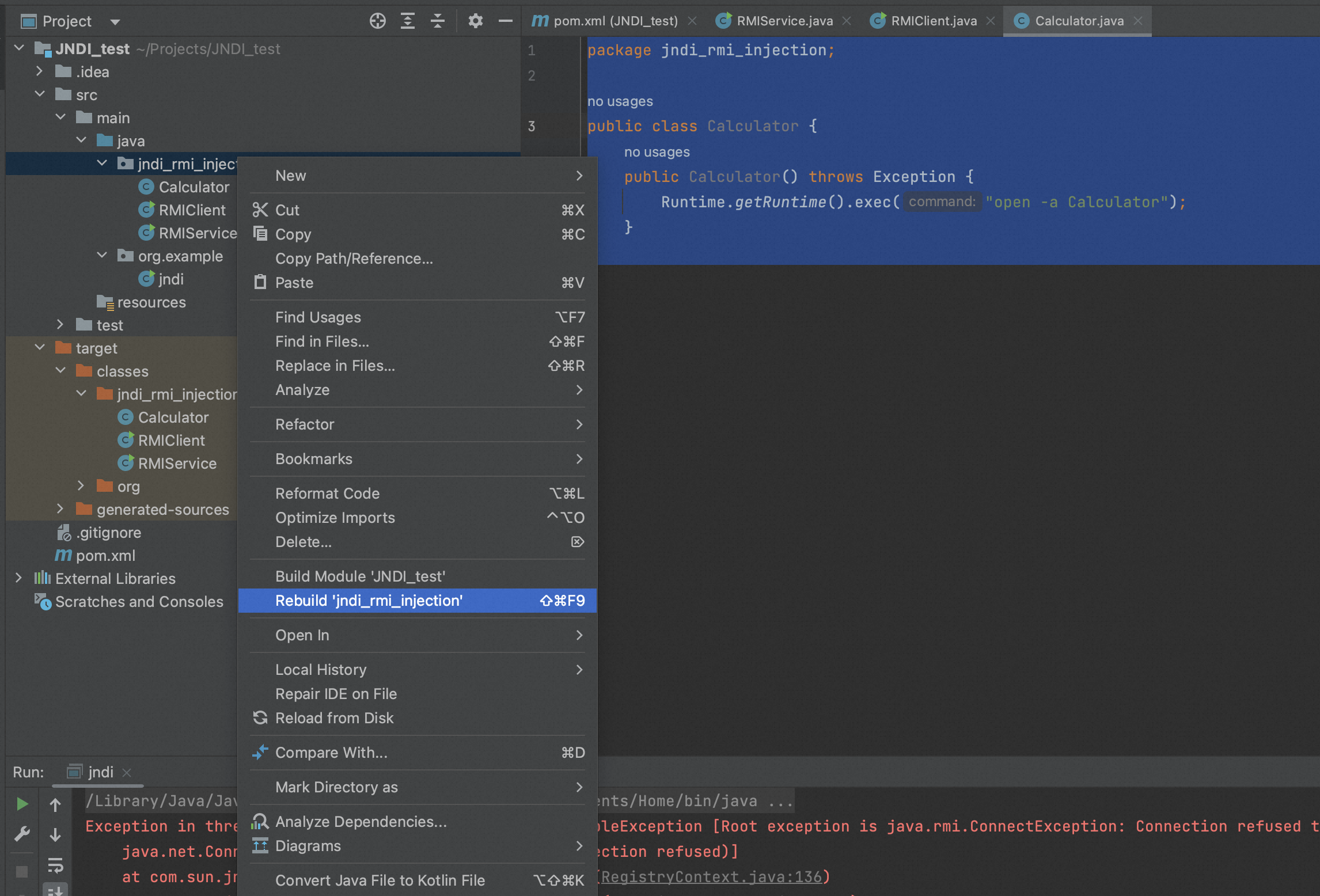Select the Cut scissors menu entry
The width and height of the screenshot is (1320, 896).
(418, 210)
